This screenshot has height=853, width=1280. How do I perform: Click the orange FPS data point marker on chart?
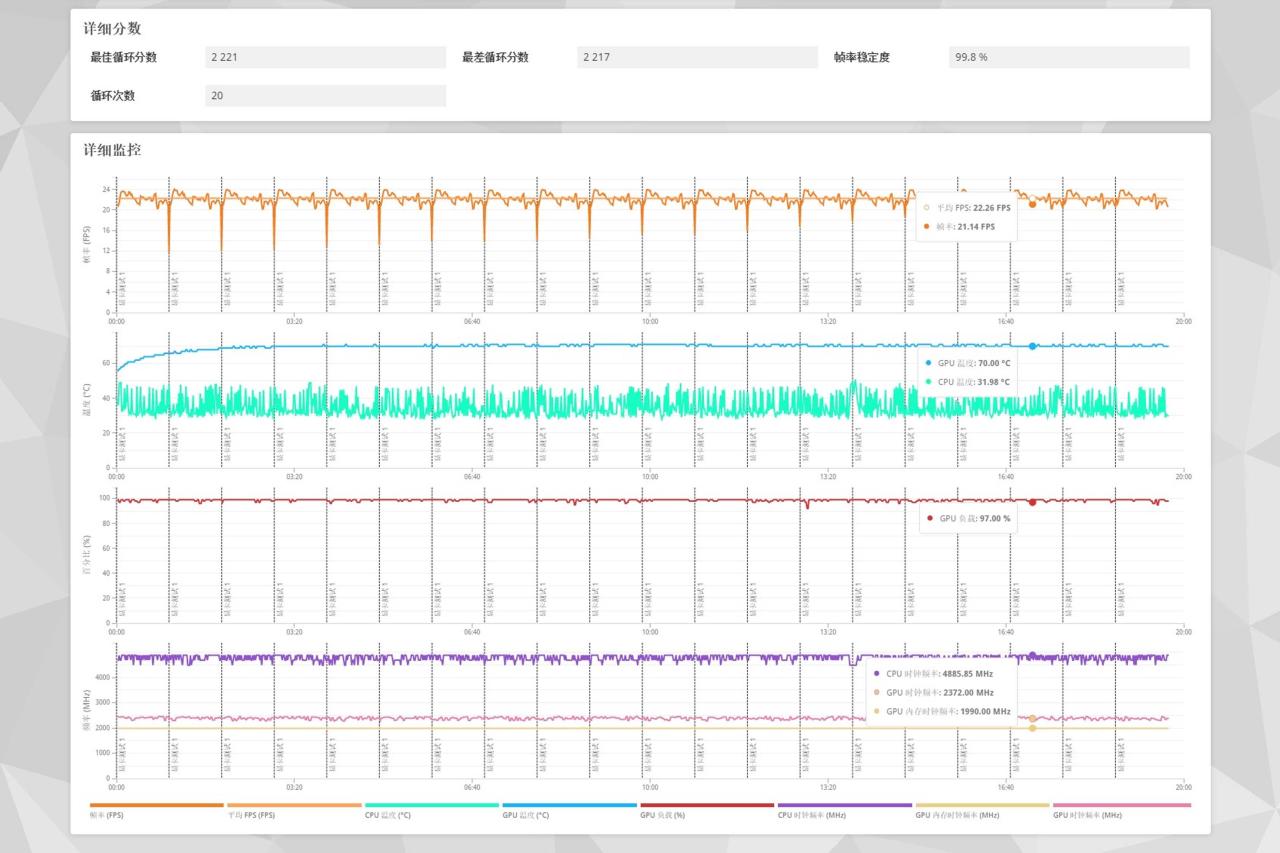(x=1032, y=204)
